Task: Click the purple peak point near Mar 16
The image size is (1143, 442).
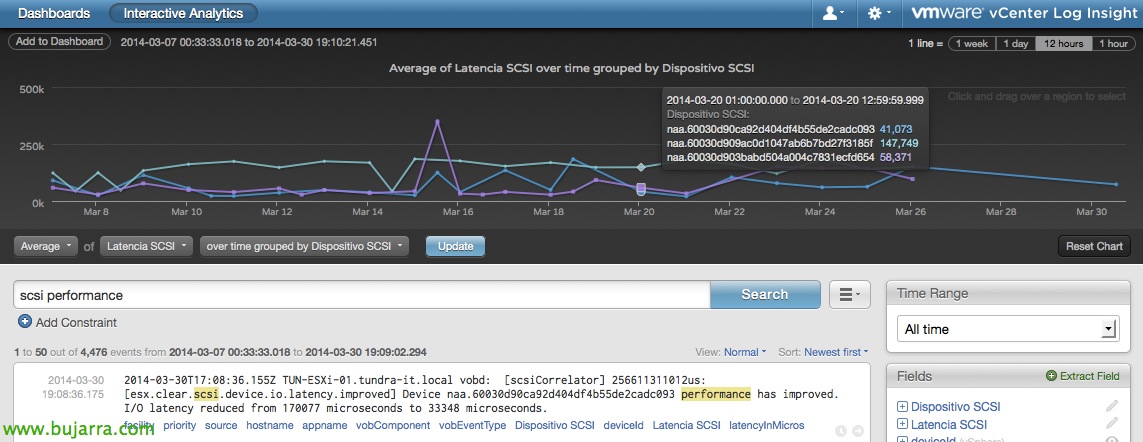Action: click(437, 121)
